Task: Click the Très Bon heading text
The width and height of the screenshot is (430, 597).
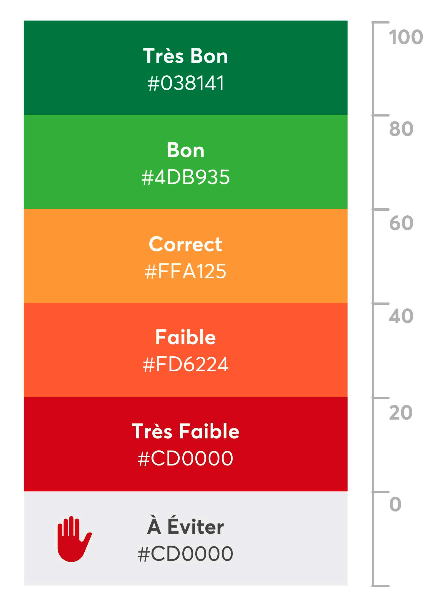Action: coord(185,56)
